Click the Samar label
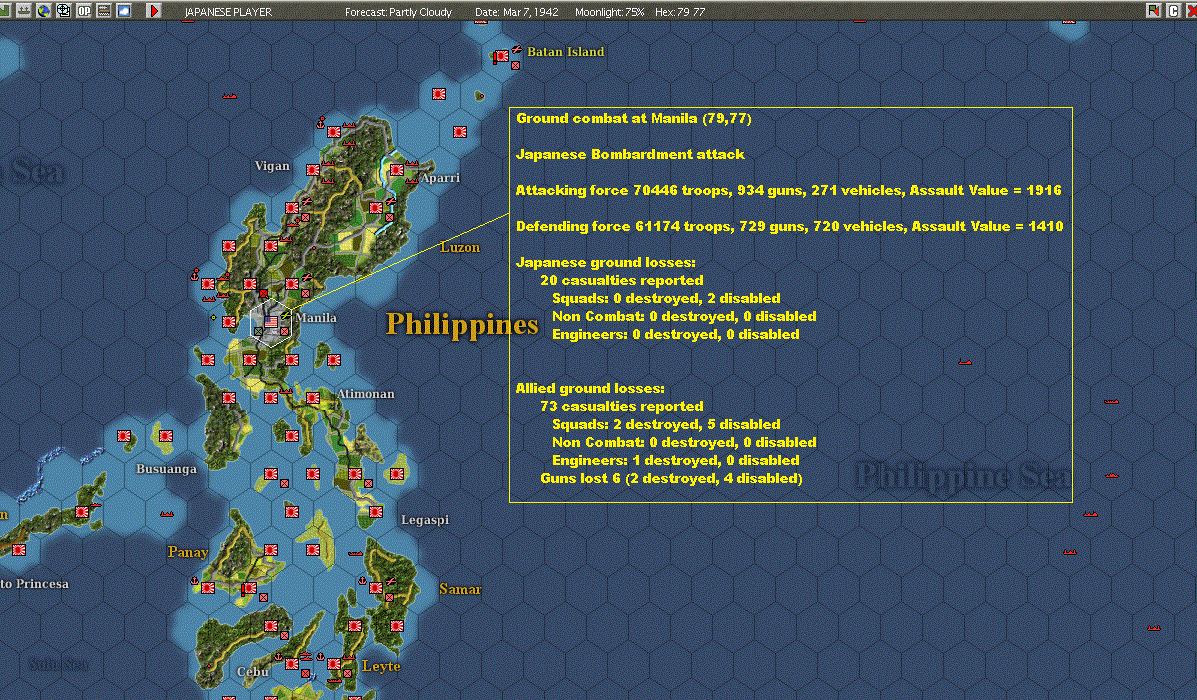1197x700 pixels. pos(460,589)
